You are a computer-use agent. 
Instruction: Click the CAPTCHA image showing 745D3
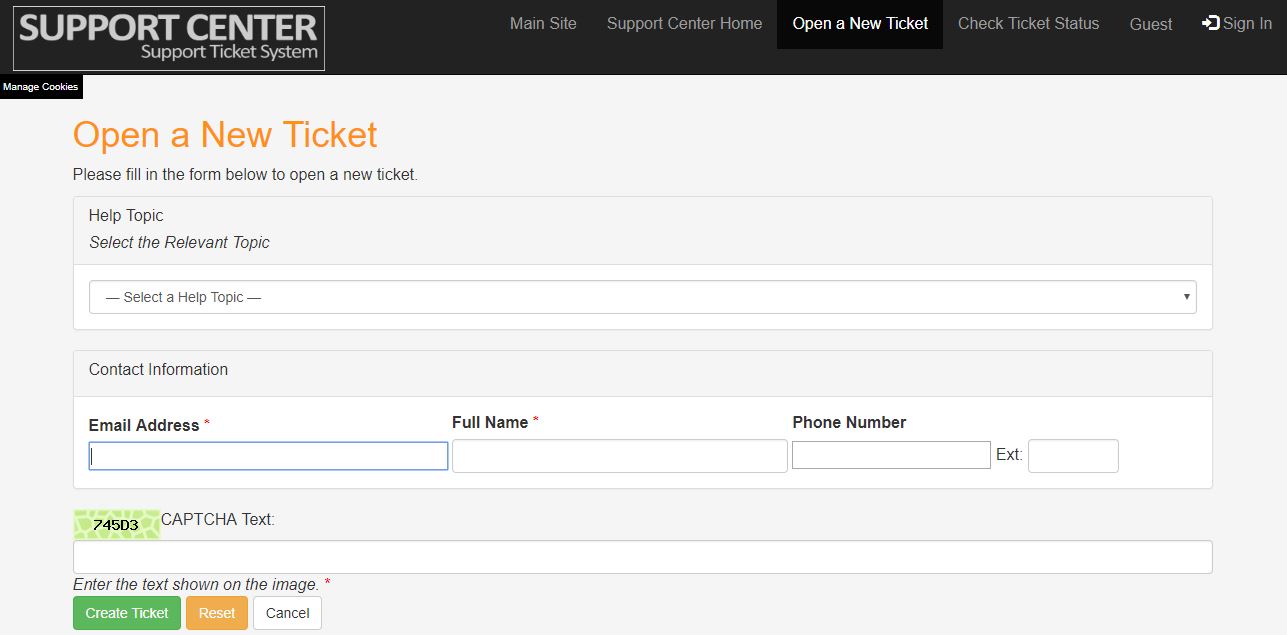(116, 524)
